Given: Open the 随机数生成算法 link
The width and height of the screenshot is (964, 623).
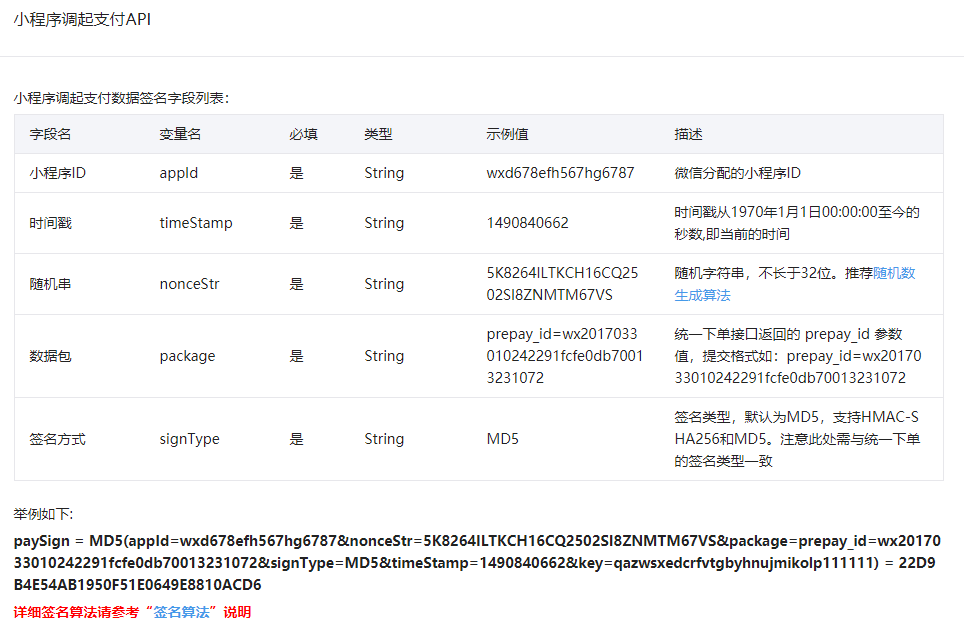Looking at the screenshot, I should click(895, 273).
